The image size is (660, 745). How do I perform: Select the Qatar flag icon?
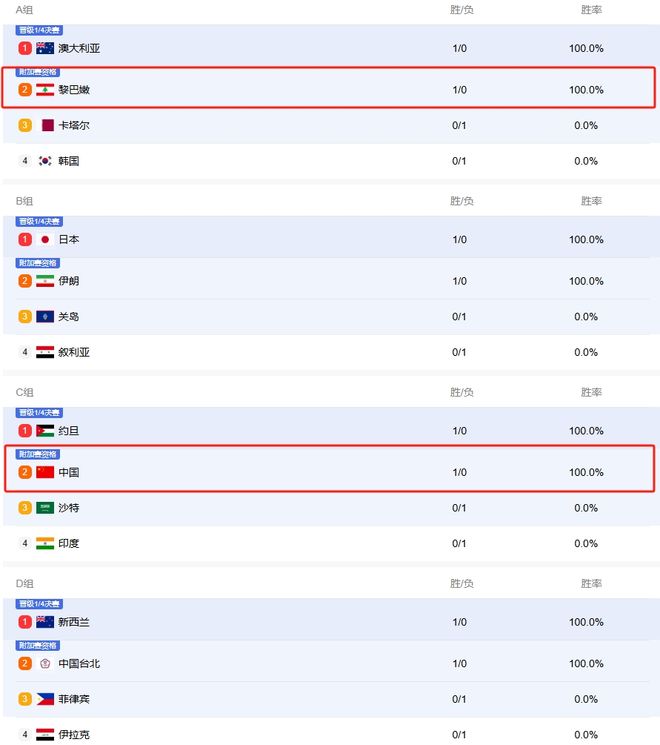[x=48, y=125]
